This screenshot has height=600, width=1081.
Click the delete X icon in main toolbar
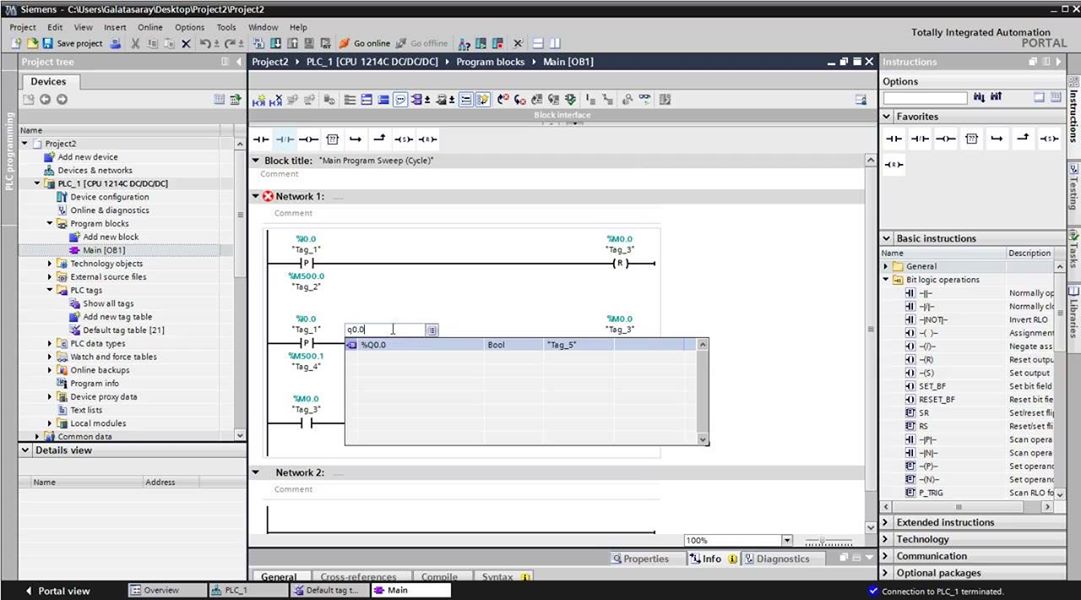(186, 43)
